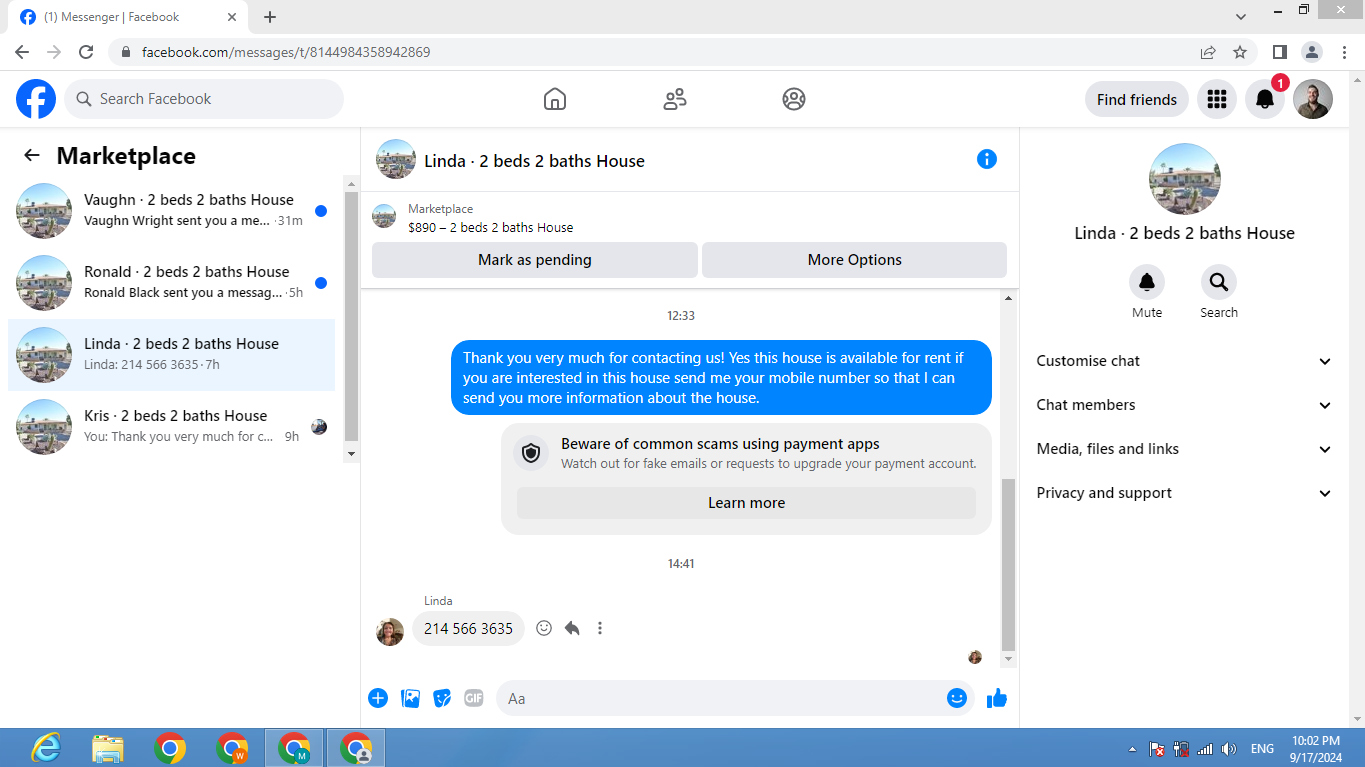
Task: Open Chrome's three-dot menu
Action: 1342,52
